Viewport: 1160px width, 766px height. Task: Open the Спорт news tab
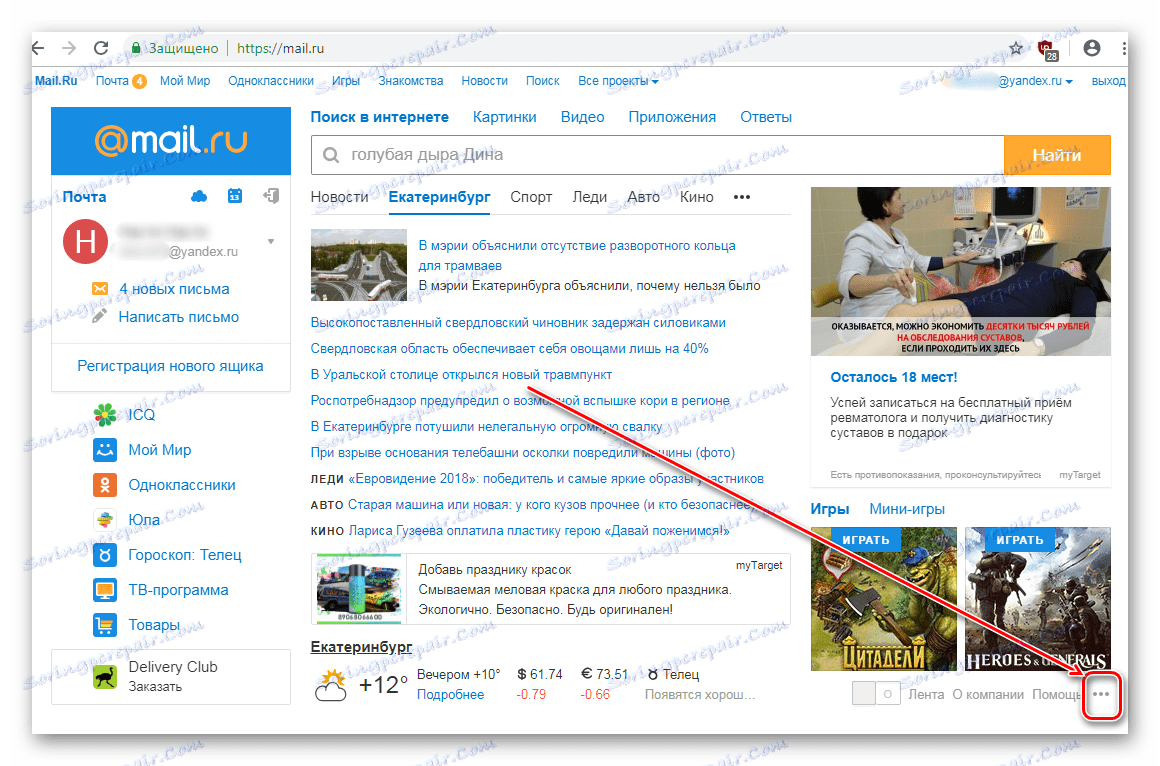pos(531,197)
